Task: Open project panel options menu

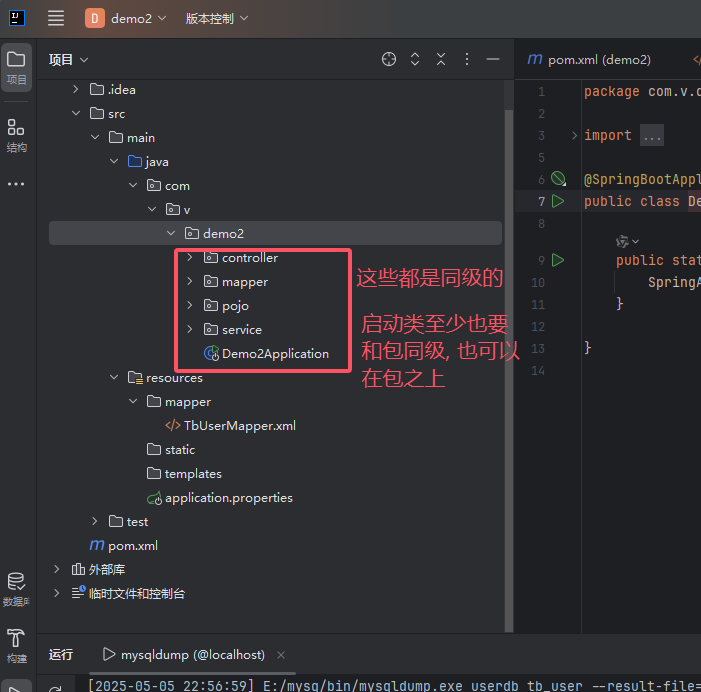Action: coord(467,59)
